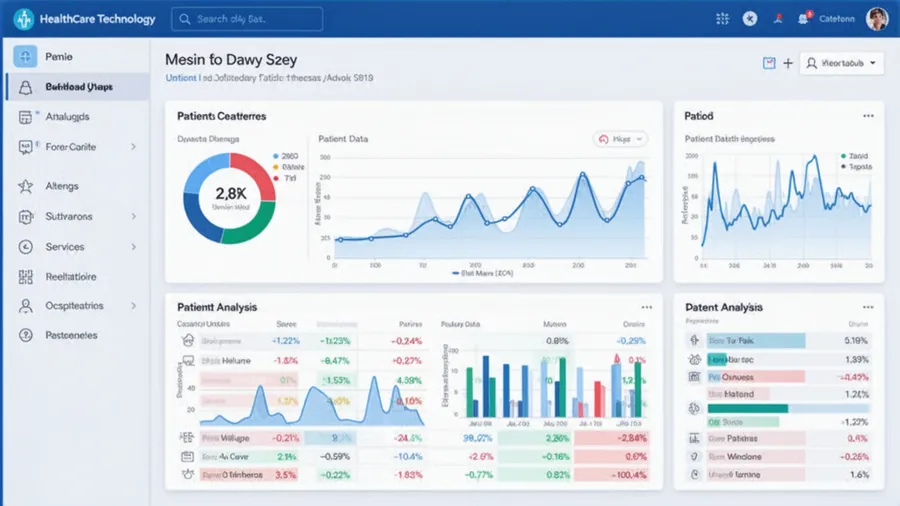Click the red alert icon in header

[778, 19]
